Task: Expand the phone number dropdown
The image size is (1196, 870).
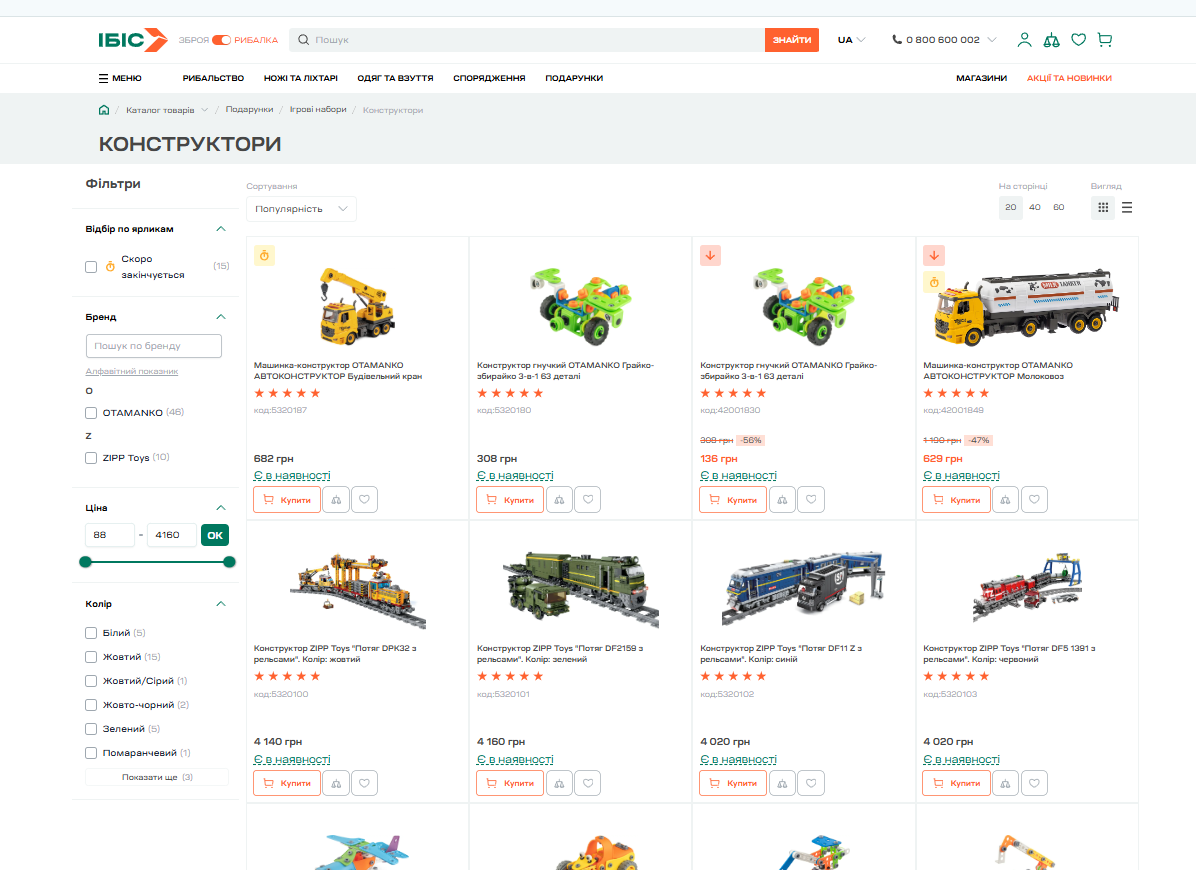Action: tap(992, 40)
